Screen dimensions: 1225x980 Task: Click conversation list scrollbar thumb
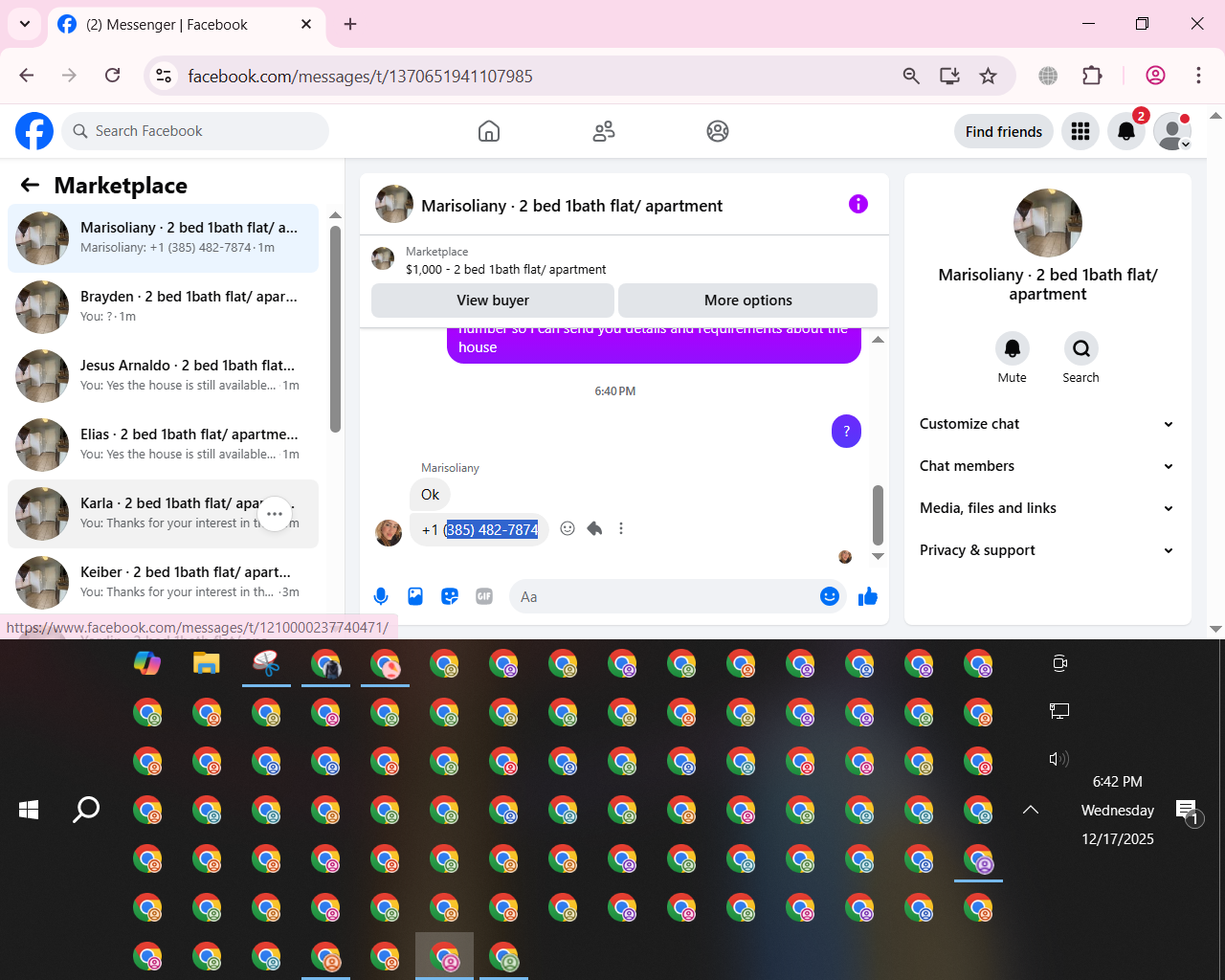pyautogui.click(x=335, y=329)
